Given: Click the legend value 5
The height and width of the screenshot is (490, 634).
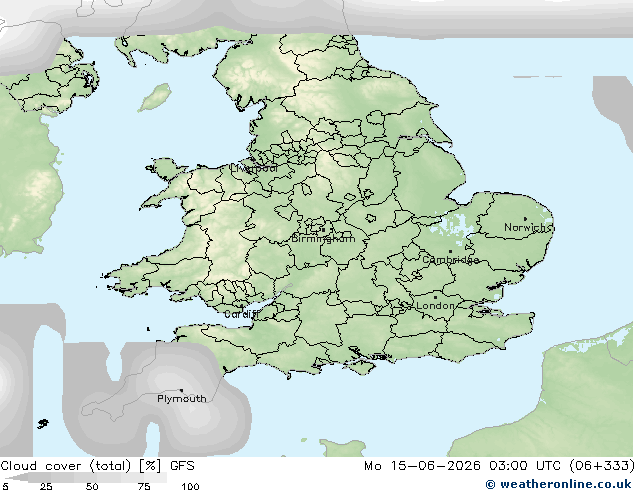Looking at the screenshot, I should click(5, 486).
